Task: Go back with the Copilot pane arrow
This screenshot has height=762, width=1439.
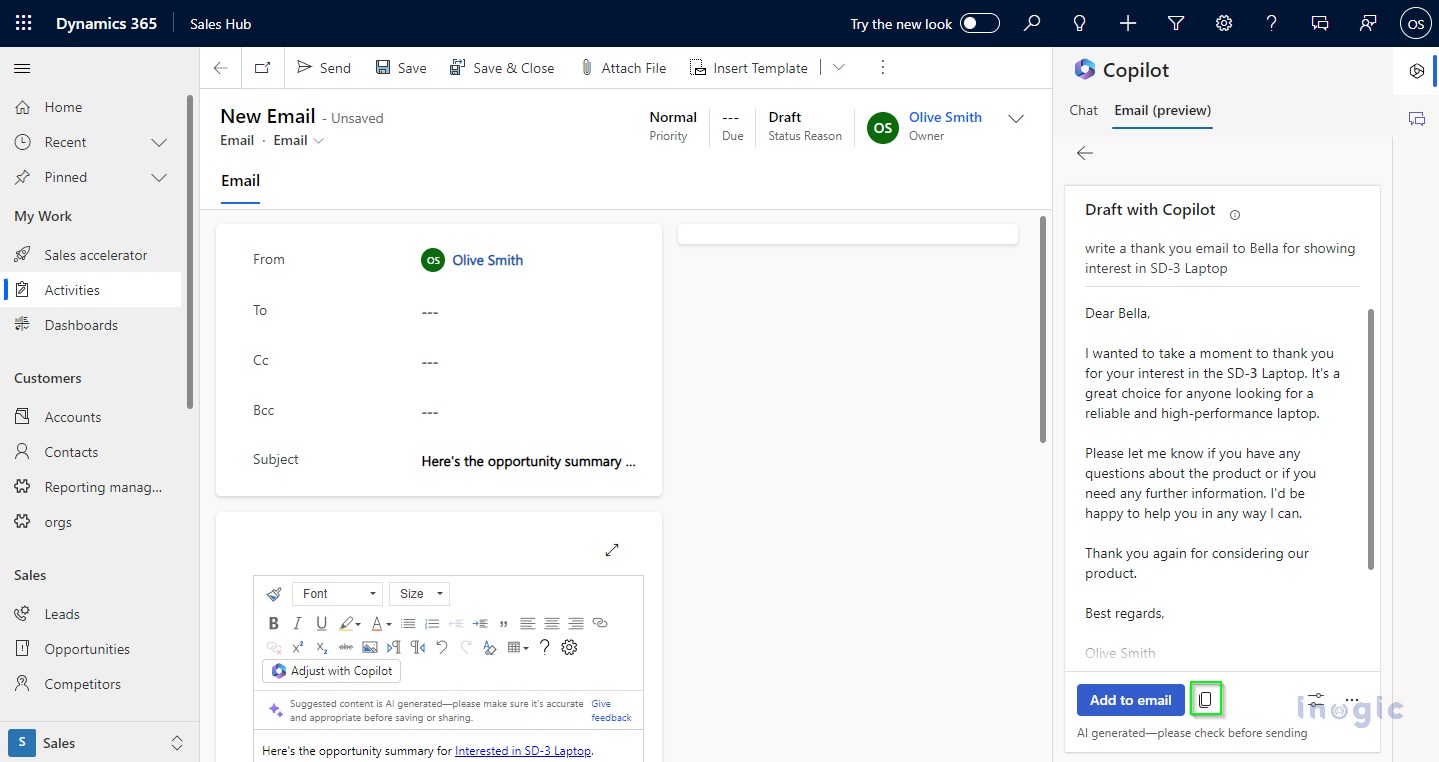Action: [1085, 153]
